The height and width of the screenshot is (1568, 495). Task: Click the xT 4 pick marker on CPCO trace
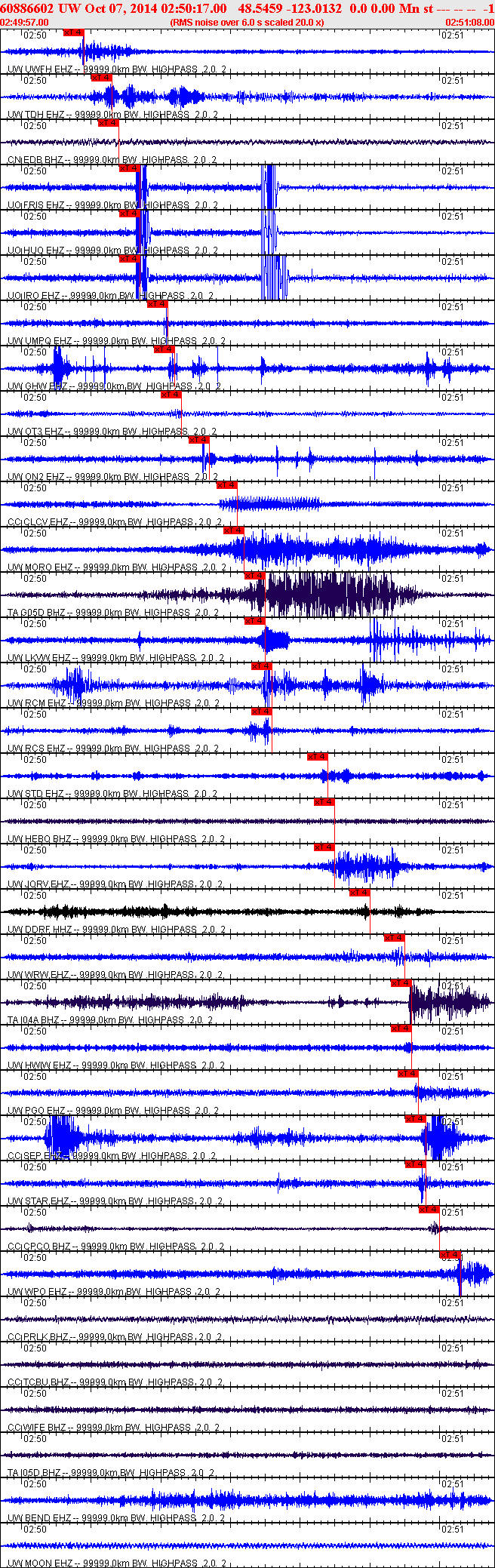pos(429,1210)
